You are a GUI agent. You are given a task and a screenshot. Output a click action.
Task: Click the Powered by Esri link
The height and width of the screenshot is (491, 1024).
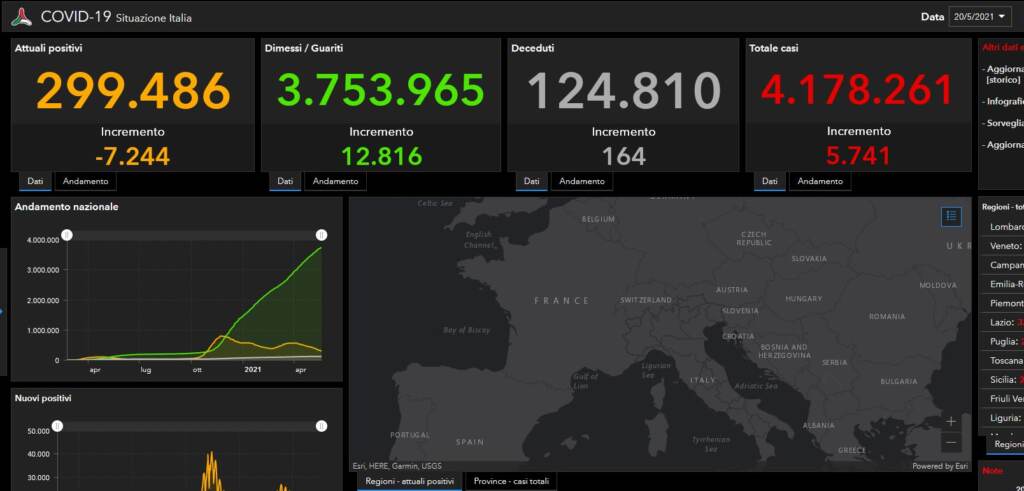[x=939, y=466]
